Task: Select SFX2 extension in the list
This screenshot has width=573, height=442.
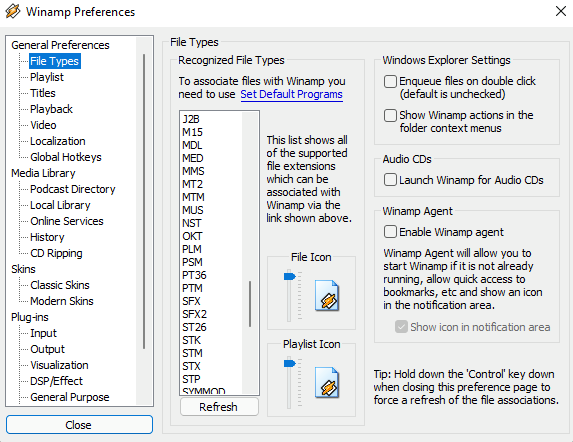Action: (x=194, y=314)
